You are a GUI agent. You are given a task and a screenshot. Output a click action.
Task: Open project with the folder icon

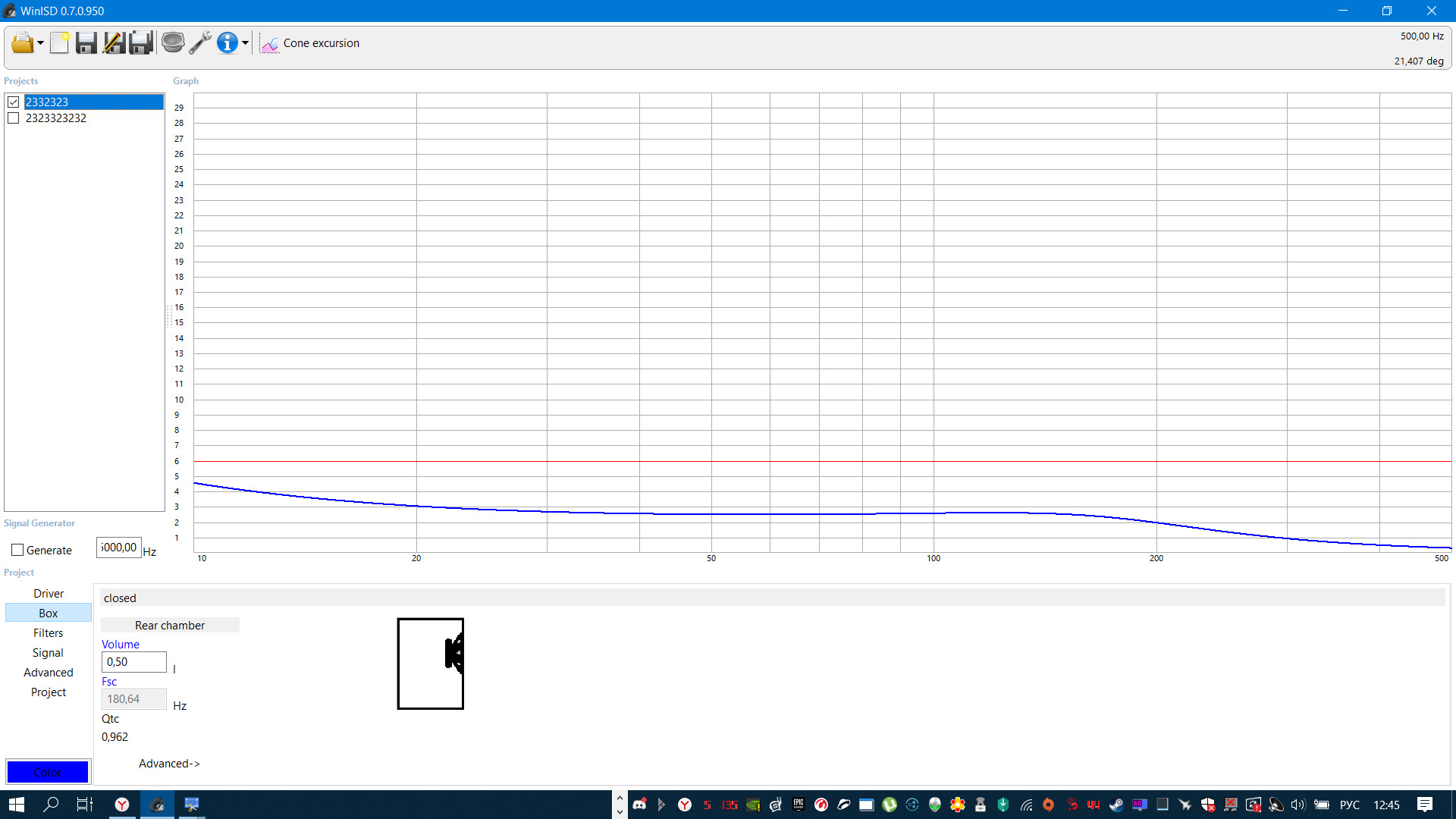pyautogui.click(x=22, y=43)
